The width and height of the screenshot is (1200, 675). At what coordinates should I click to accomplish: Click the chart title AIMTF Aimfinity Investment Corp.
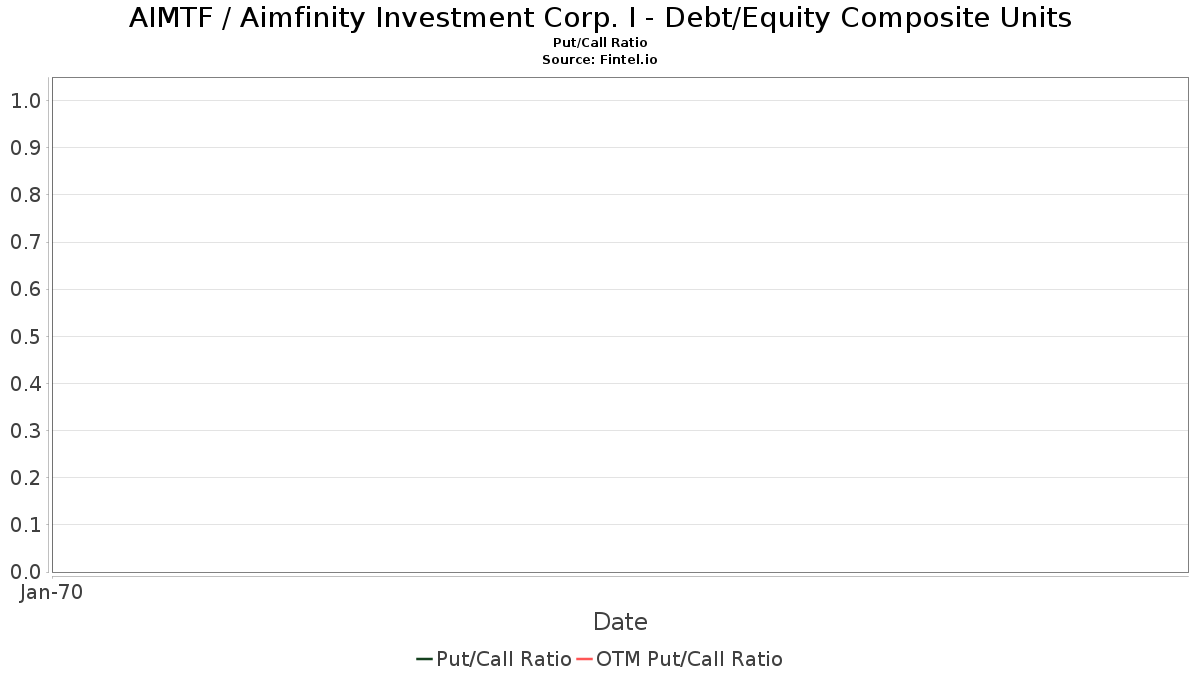[600, 18]
